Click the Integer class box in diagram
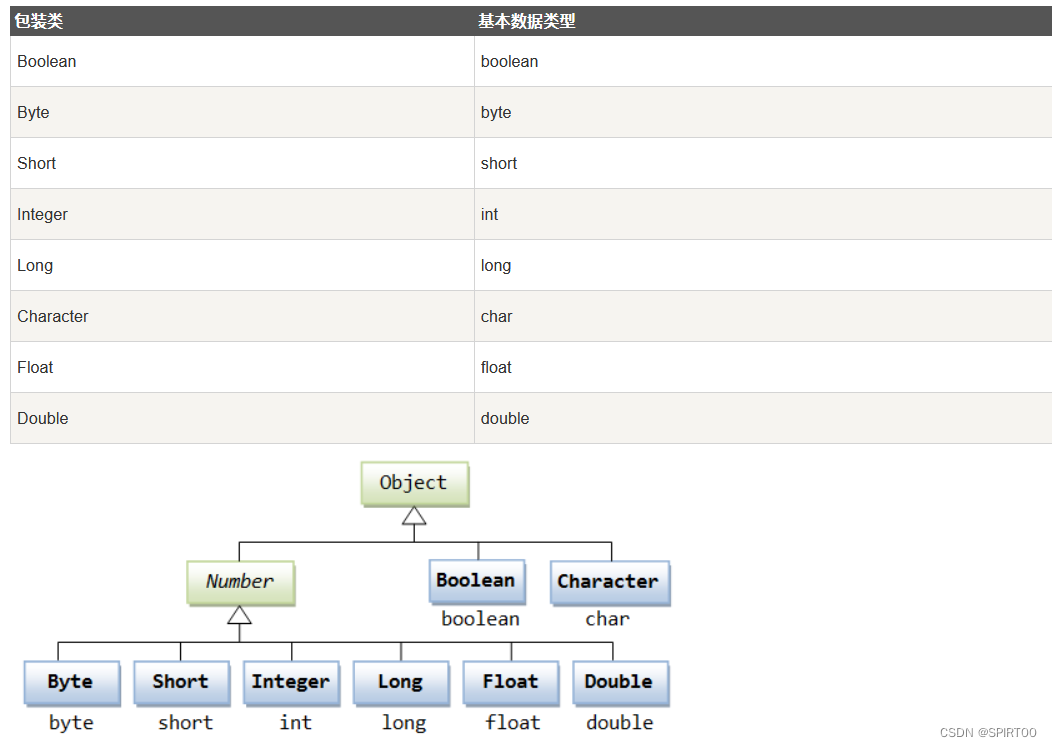The height and width of the screenshot is (747, 1052). point(291,683)
